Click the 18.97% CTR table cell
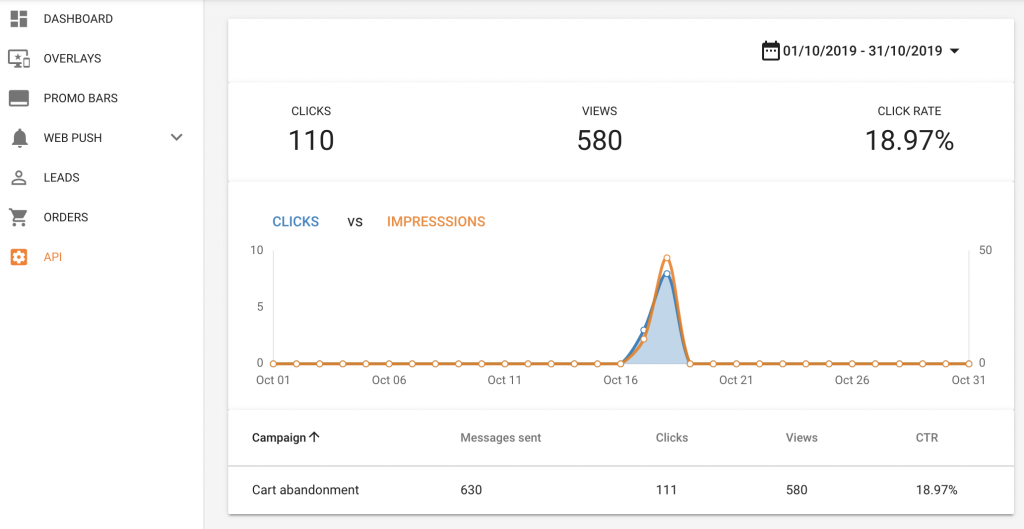1024x529 pixels. (x=936, y=490)
